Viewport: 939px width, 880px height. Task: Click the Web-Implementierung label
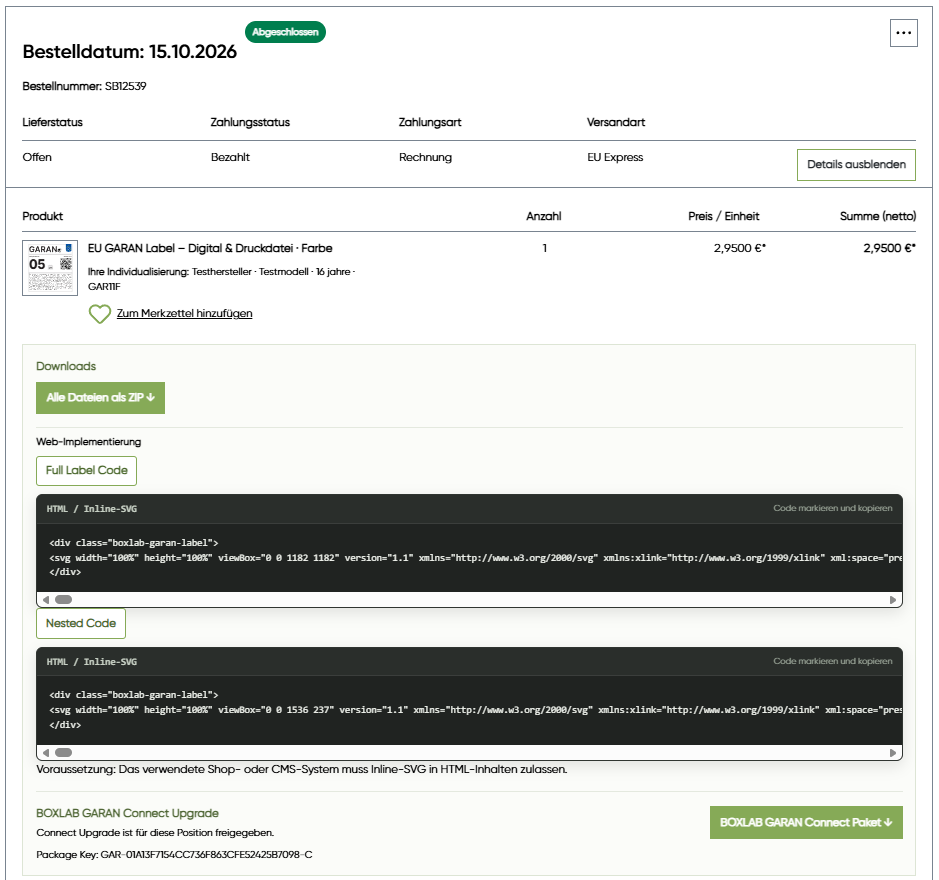(x=89, y=442)
